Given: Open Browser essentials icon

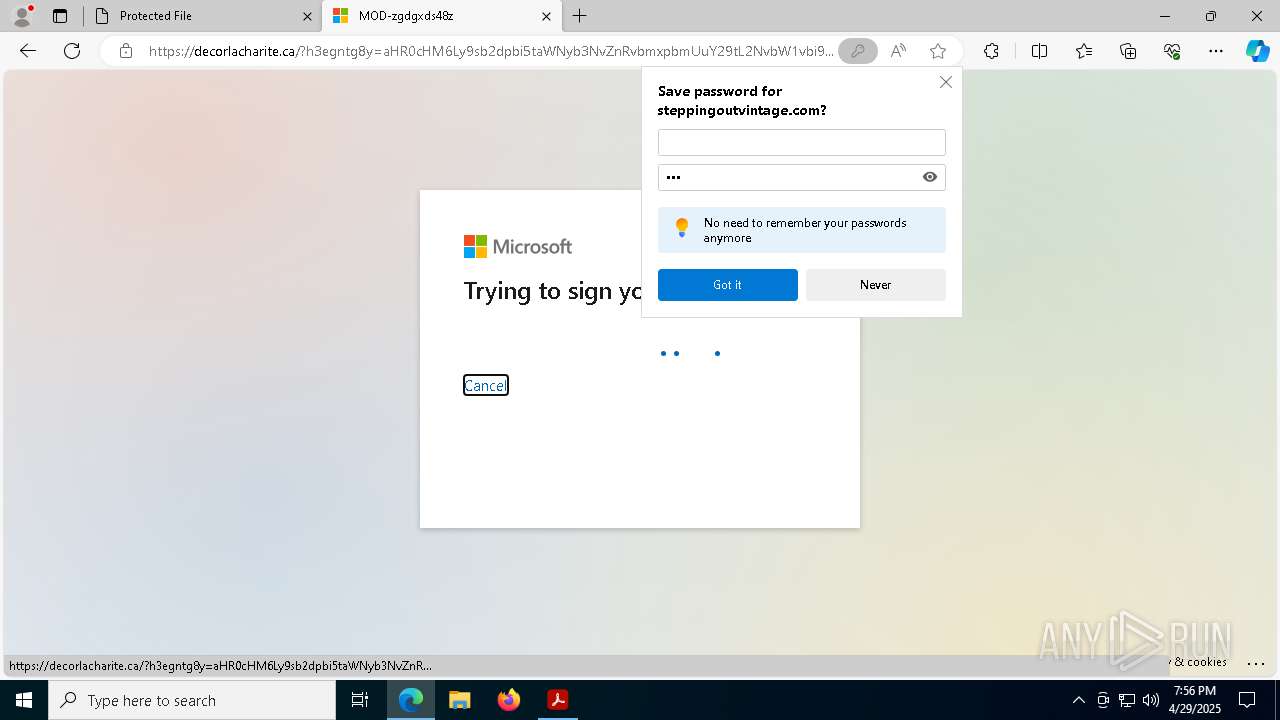Looking at the screenshot, I should pyautogui.click(x=1172, y=51).
